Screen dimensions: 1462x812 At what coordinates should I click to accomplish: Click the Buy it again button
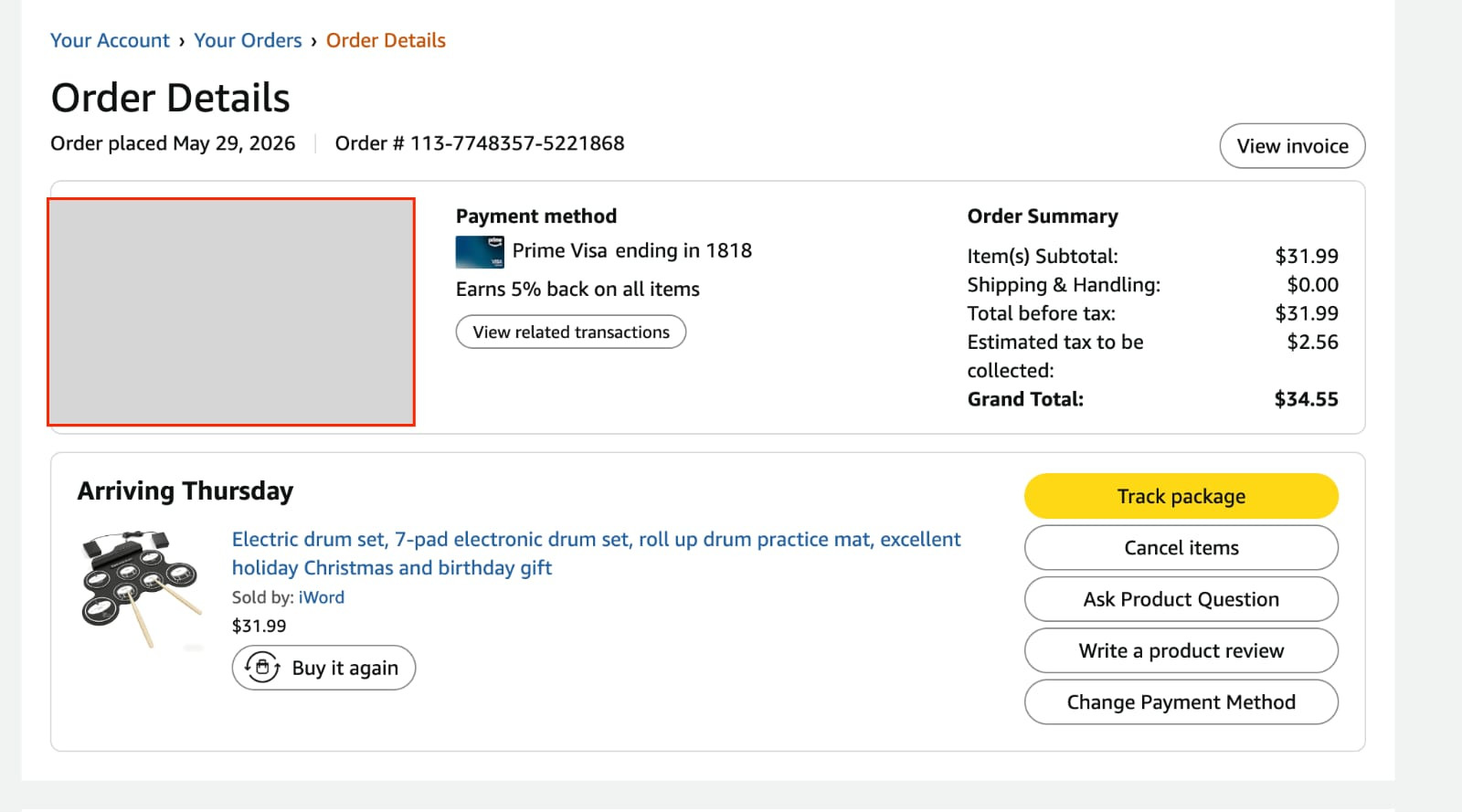click(x=323, y=668)
